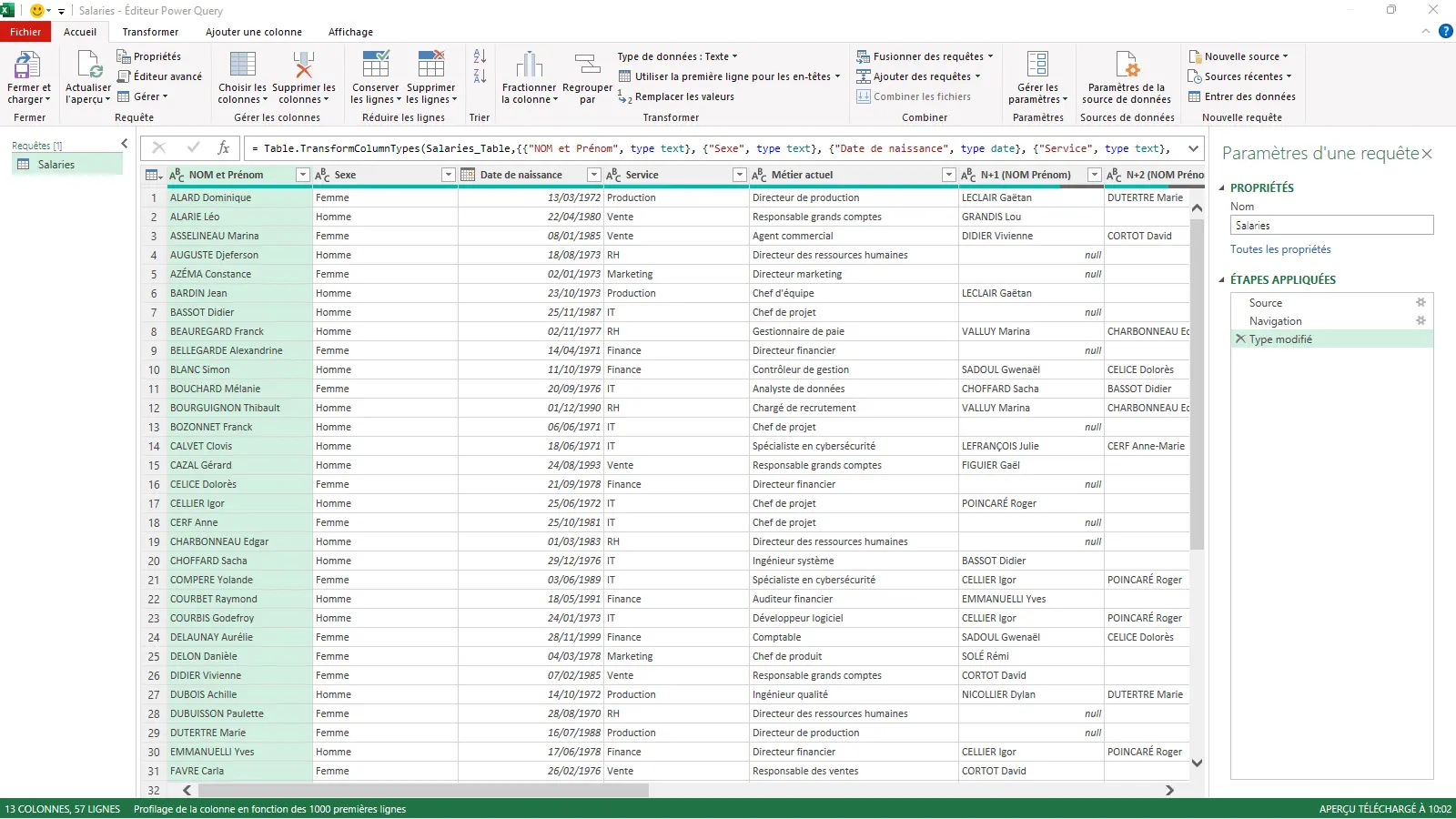Collapse ÉTAPES APPLIQUÉES section
The image size is (1456, 819).
click(x=1222, y=280)
